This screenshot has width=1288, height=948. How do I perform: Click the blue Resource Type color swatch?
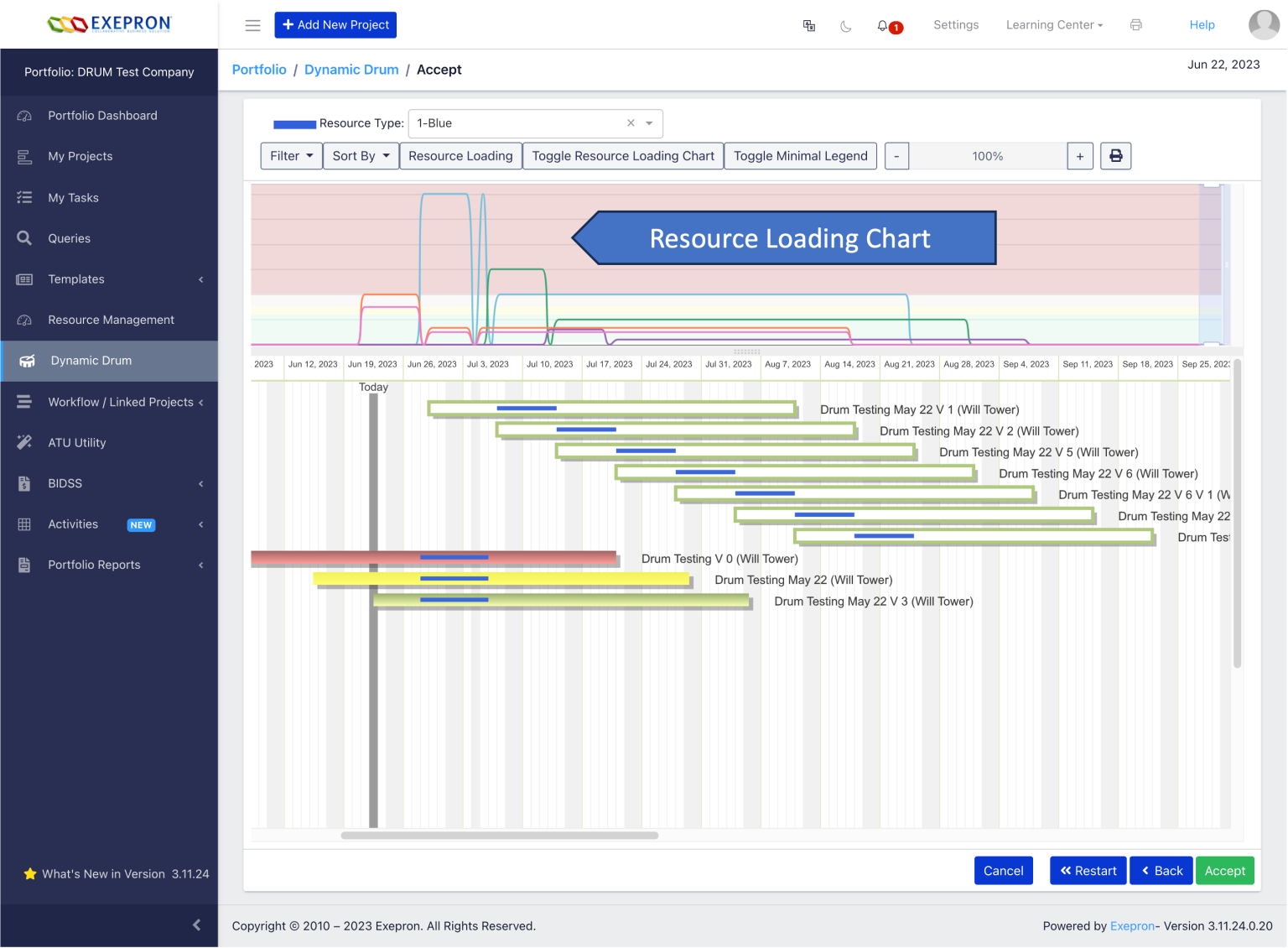(x=293, y=123)
